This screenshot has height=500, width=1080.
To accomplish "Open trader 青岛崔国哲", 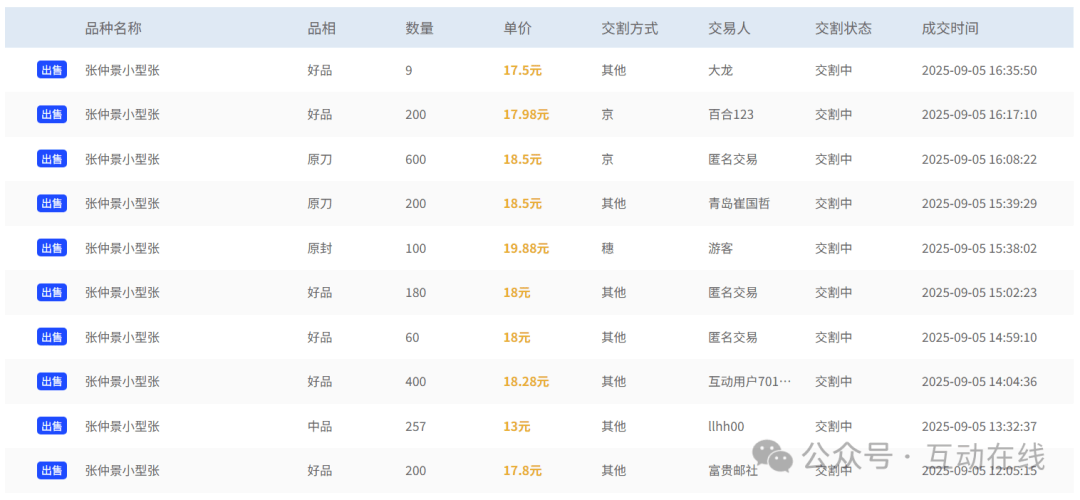I will pyautogui.click(x=739, y=203).
